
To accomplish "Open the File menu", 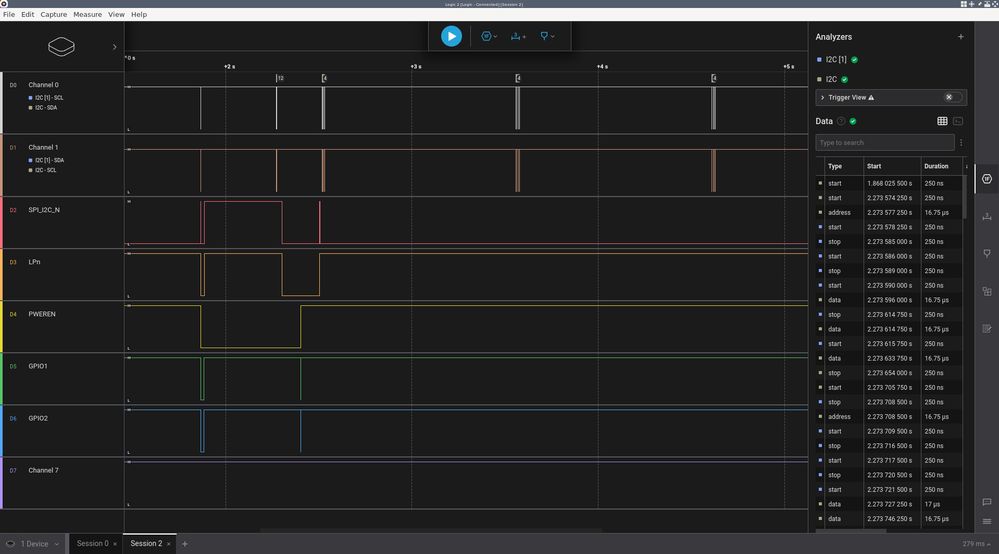I will coord(9,15).
